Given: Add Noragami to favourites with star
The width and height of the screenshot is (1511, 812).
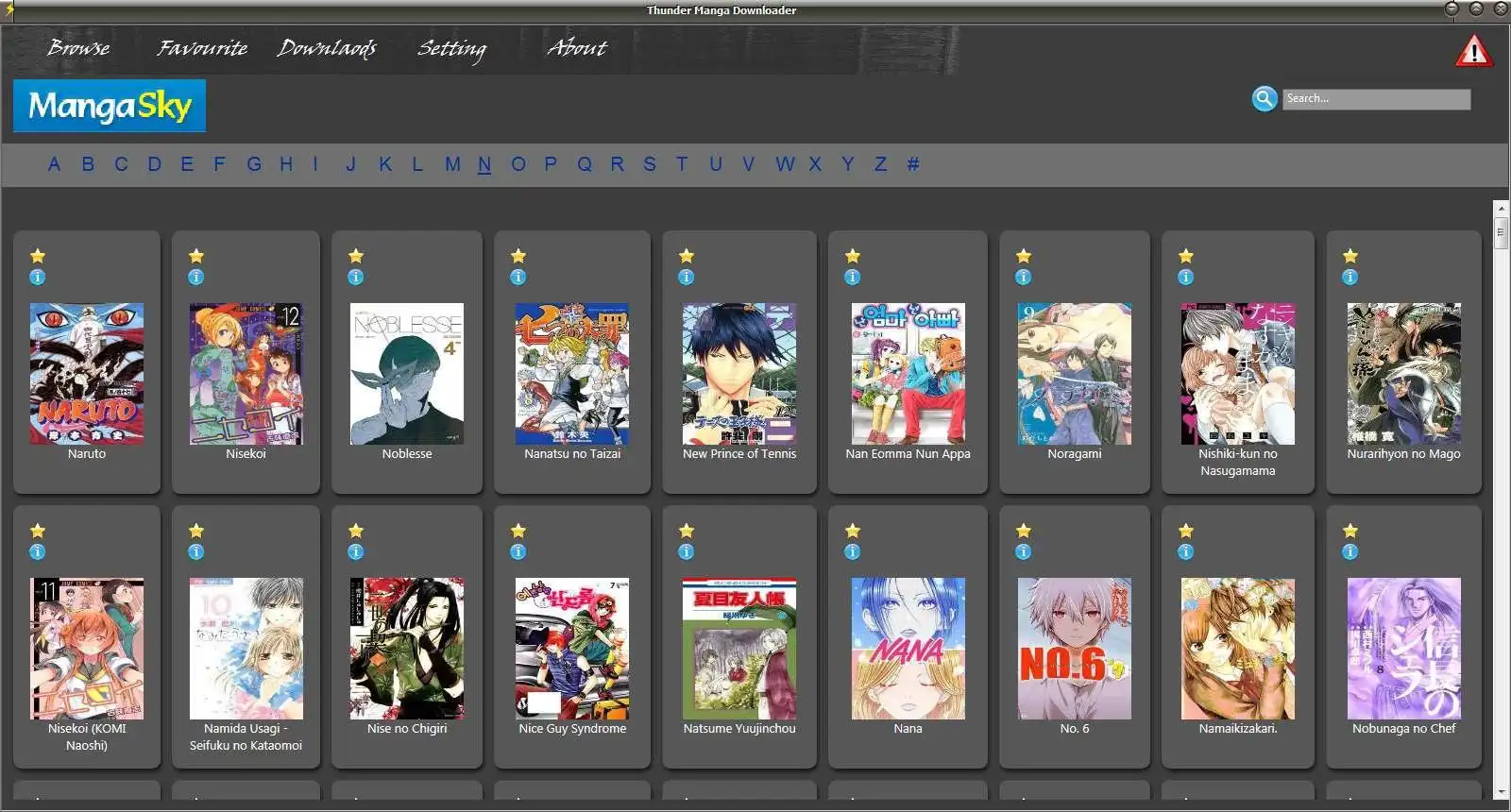Looking at the screenshot, I should (x=1024, y=256).
